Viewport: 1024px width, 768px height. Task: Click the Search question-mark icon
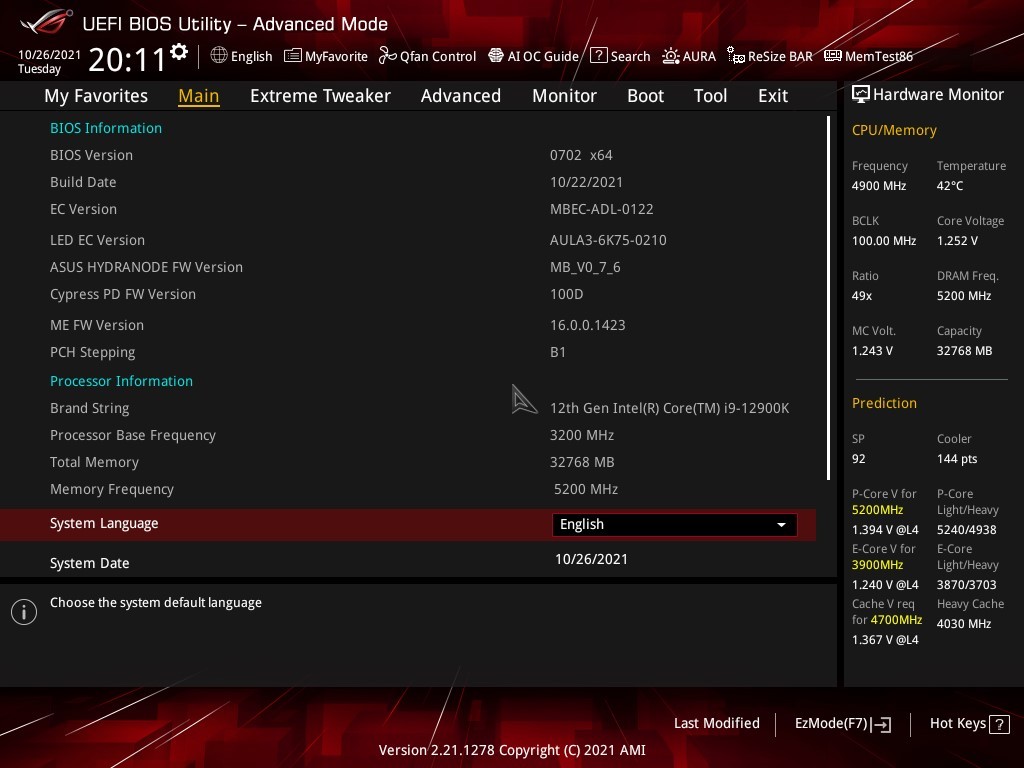pos(598,56)
